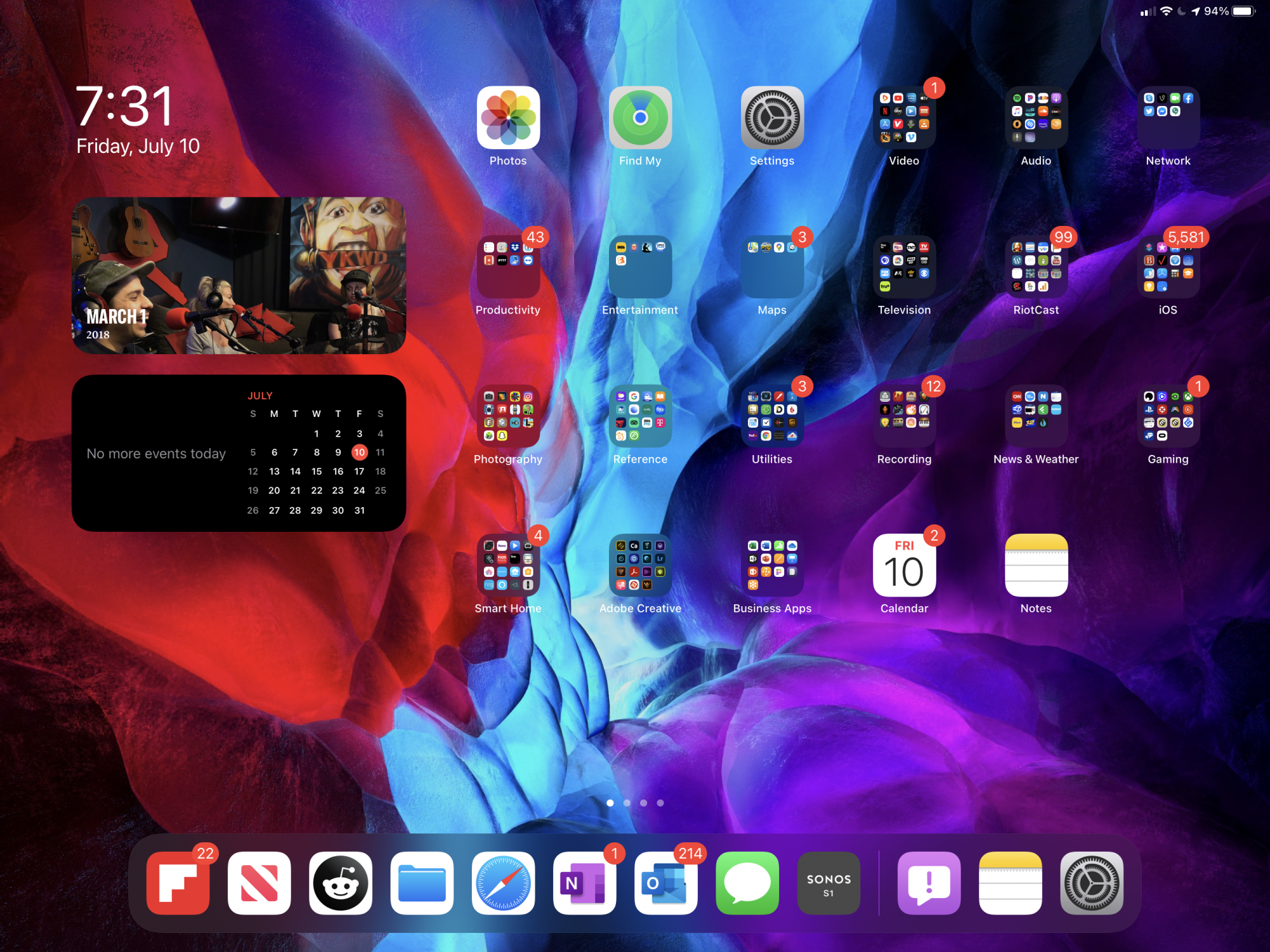Open the Photos app
Screen dimensions: 1270x952
point(508,118)
